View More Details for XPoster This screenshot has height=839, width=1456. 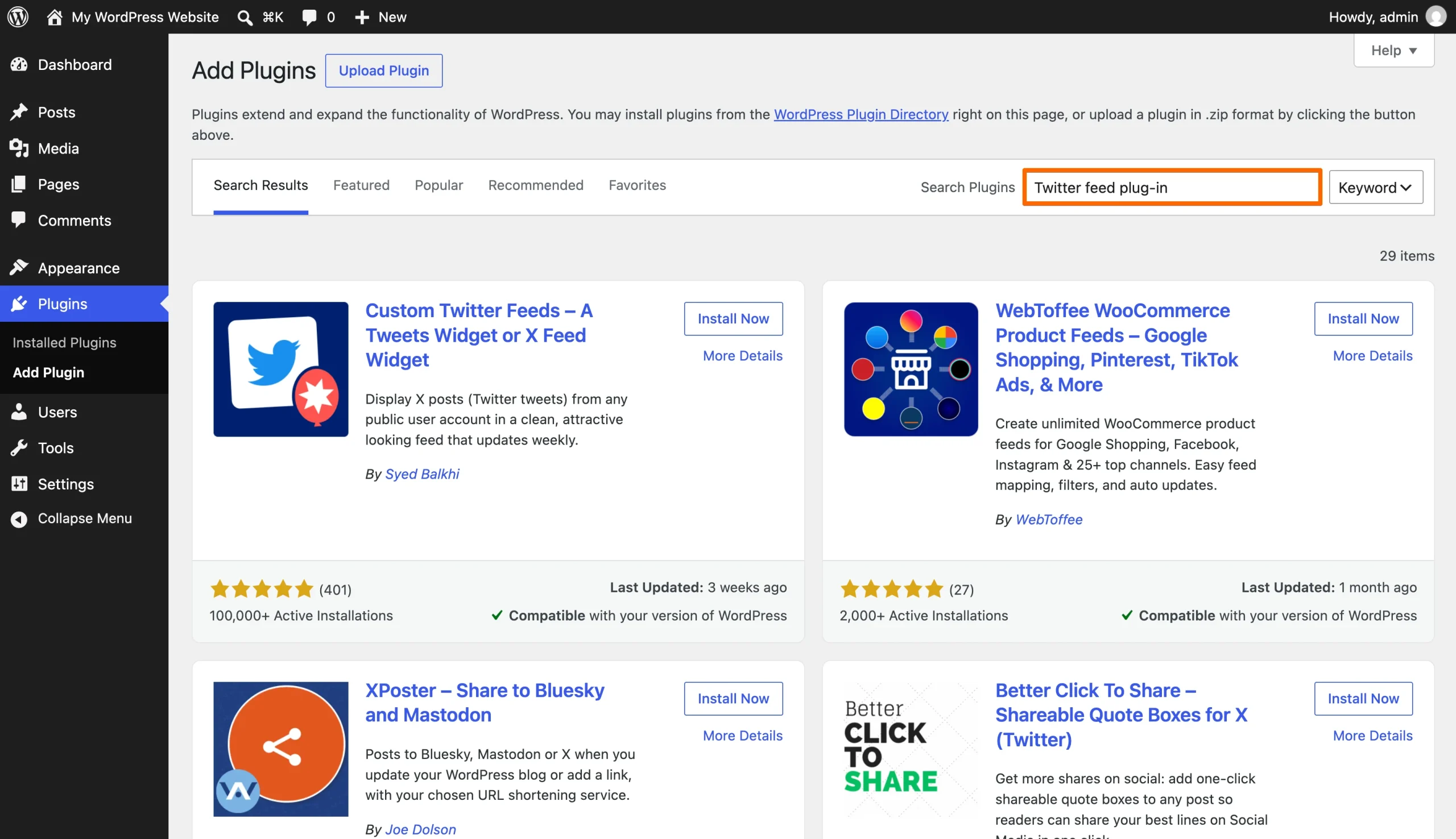click(x=742, y=736)
